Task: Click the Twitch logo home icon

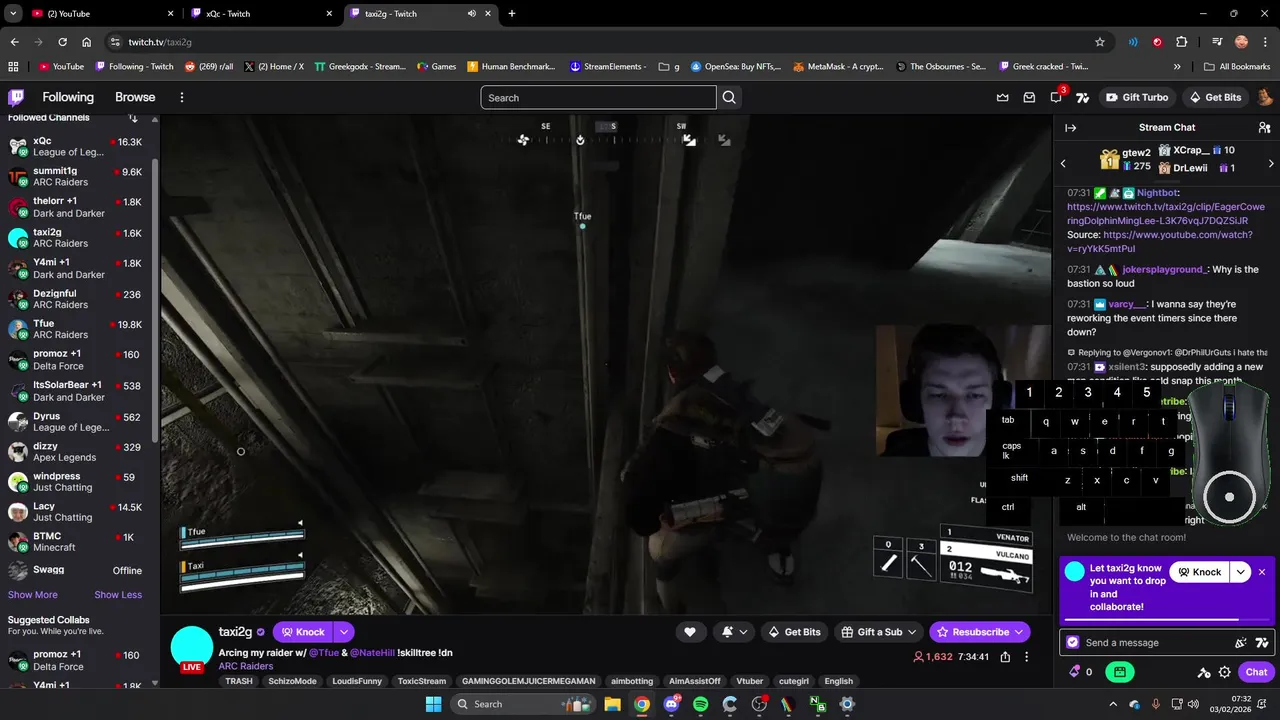Action: click(16, 97)
